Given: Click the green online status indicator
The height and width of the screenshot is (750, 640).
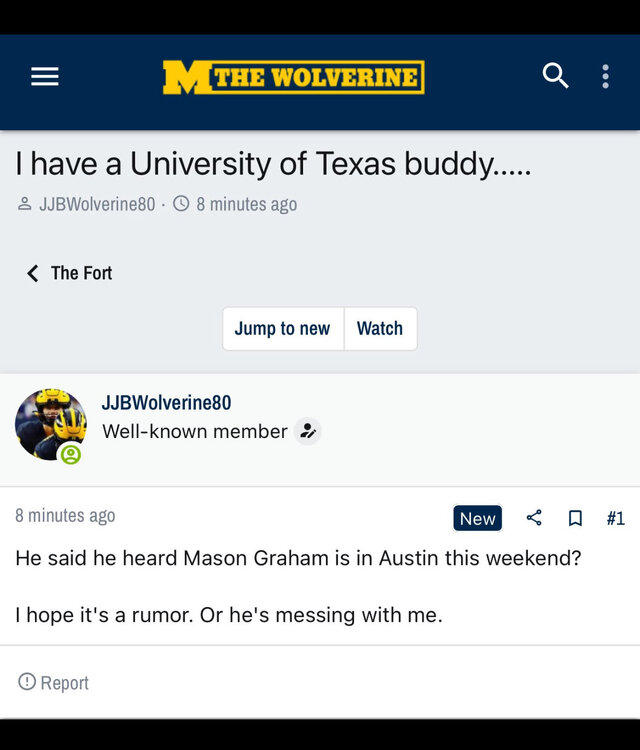Looking at the screenshot, I should [x=70, y=455].
